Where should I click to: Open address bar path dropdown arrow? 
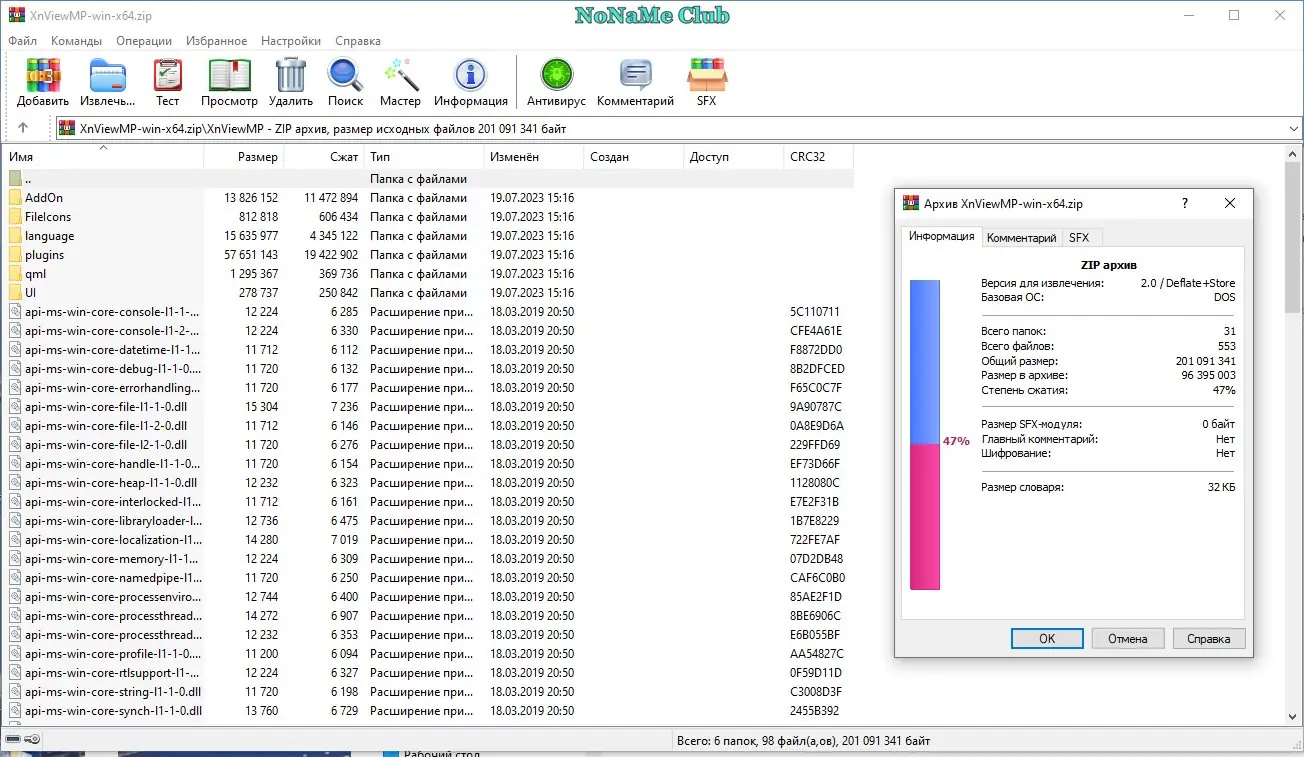1293,128
